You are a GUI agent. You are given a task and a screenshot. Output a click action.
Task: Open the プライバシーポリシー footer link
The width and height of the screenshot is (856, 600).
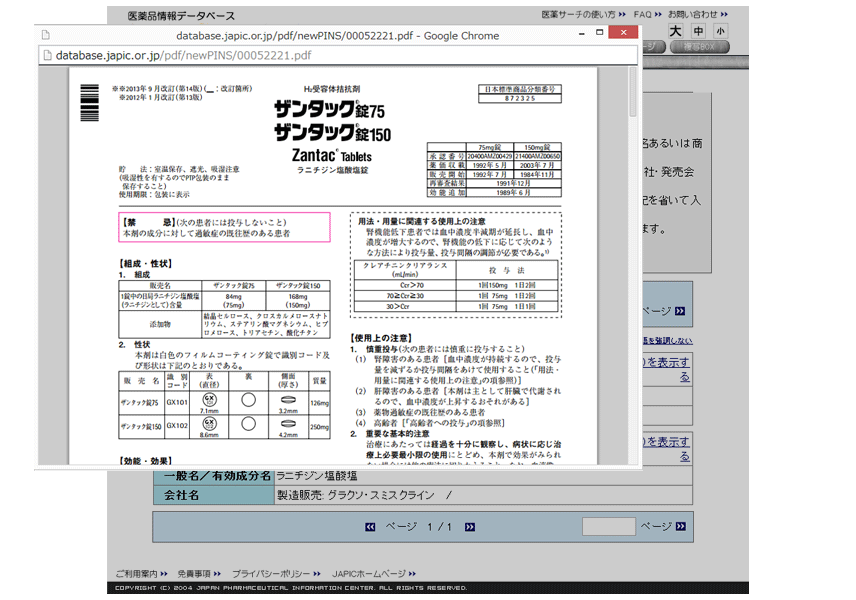click(276, 574)
